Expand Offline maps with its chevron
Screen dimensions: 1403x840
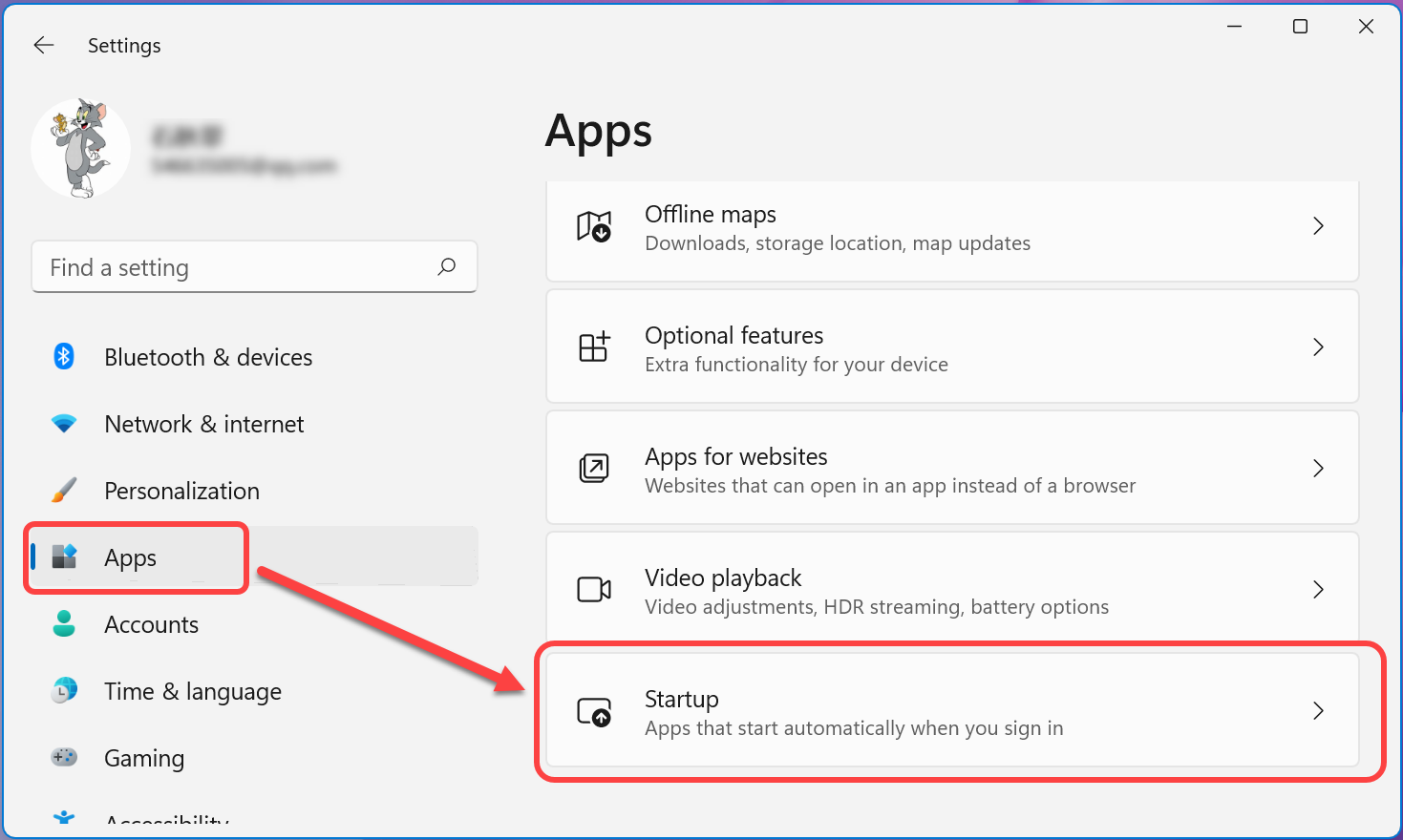[x=1318, y=226]
